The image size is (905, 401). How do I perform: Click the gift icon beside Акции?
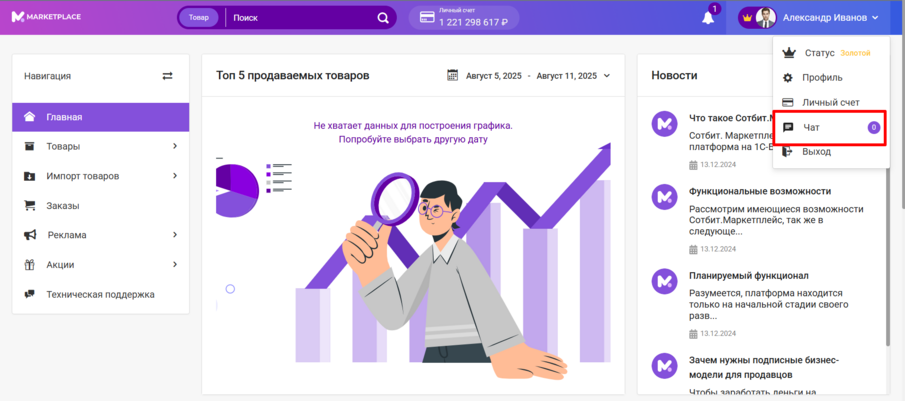29,265
